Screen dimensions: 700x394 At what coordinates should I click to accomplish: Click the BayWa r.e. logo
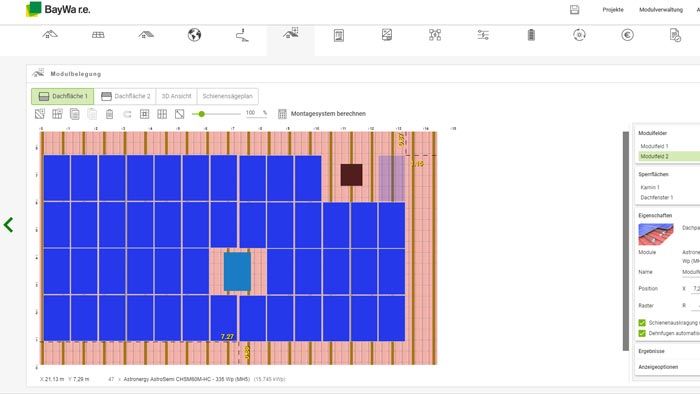tap(58, 9)
